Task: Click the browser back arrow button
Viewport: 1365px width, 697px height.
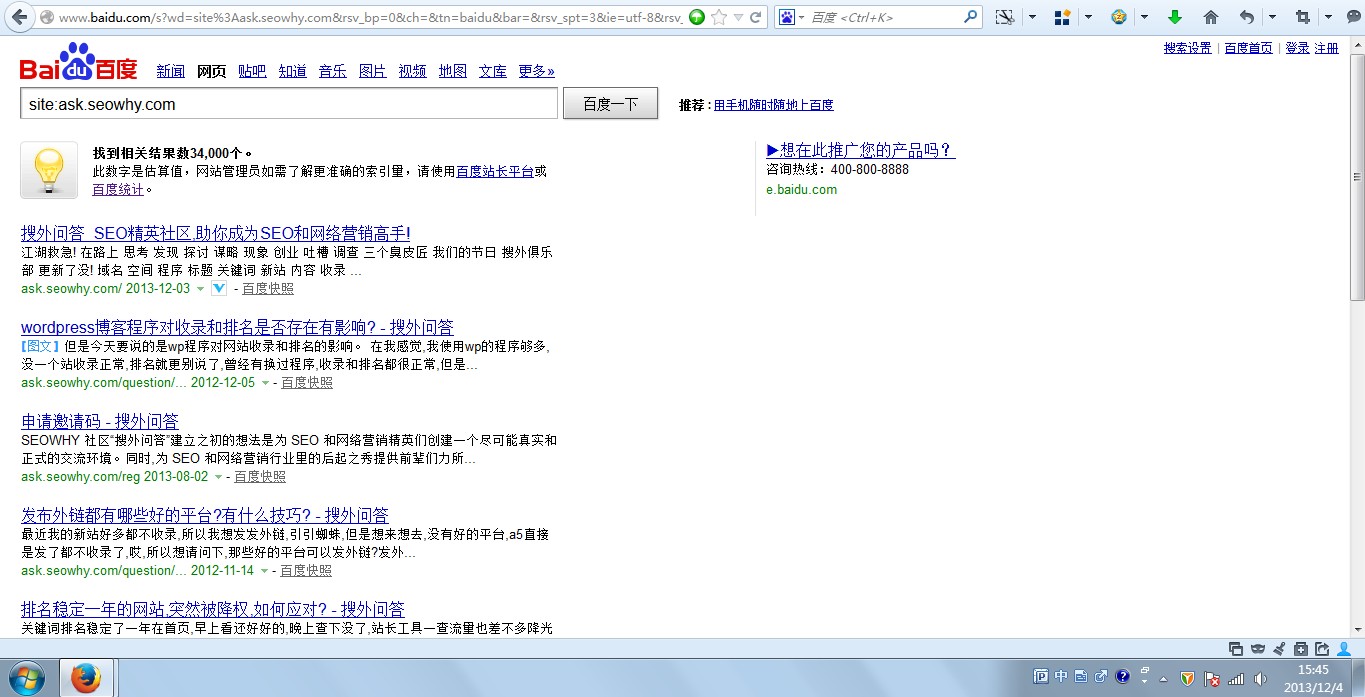Action: (x=20, y=17)
